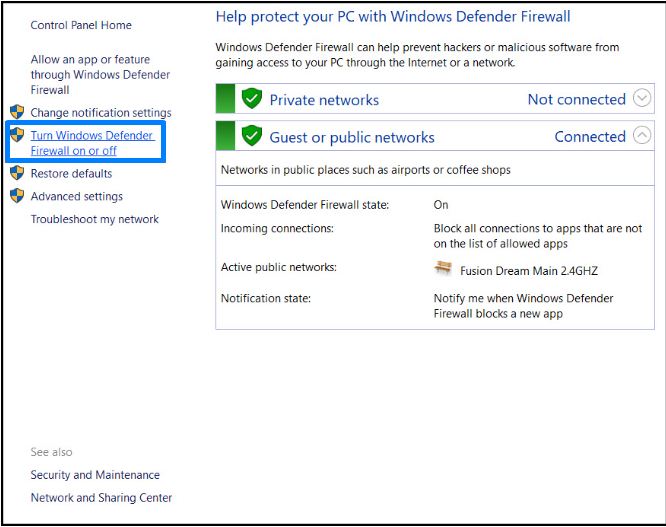
Task: Open Advanced settings link
Action: 77,197
